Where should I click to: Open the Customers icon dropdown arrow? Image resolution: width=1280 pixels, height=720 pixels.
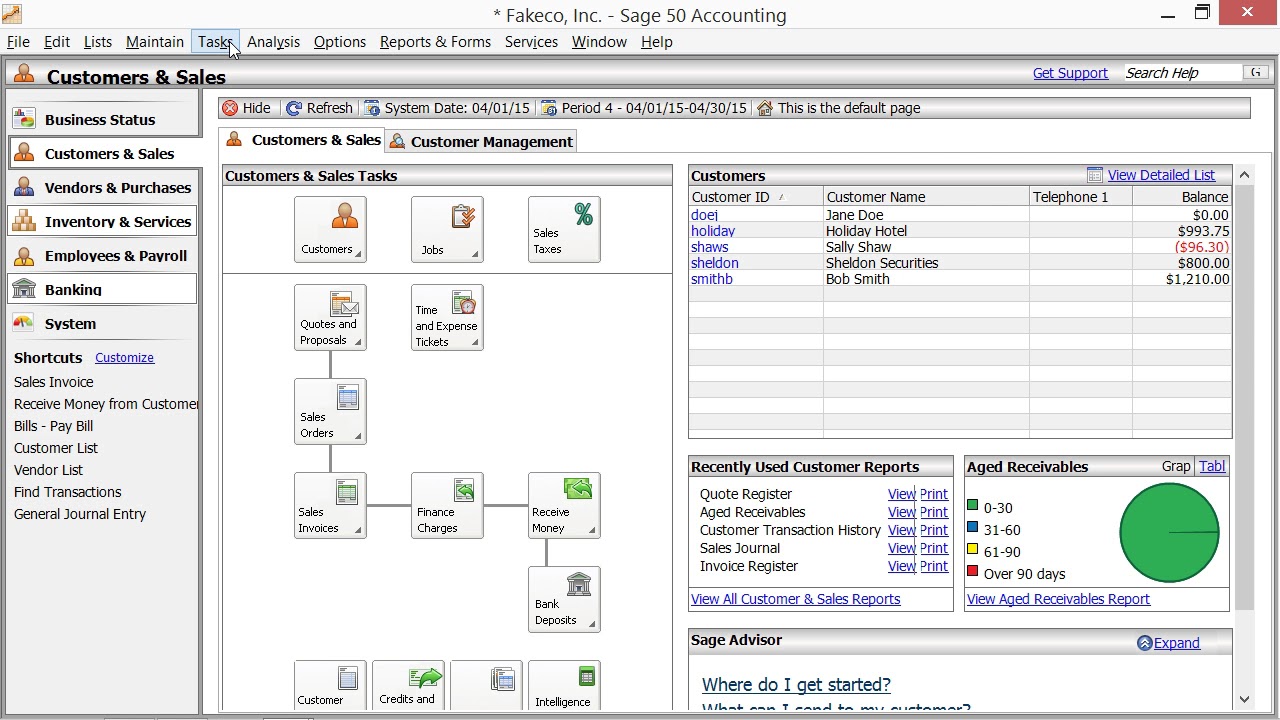[358, 254]
